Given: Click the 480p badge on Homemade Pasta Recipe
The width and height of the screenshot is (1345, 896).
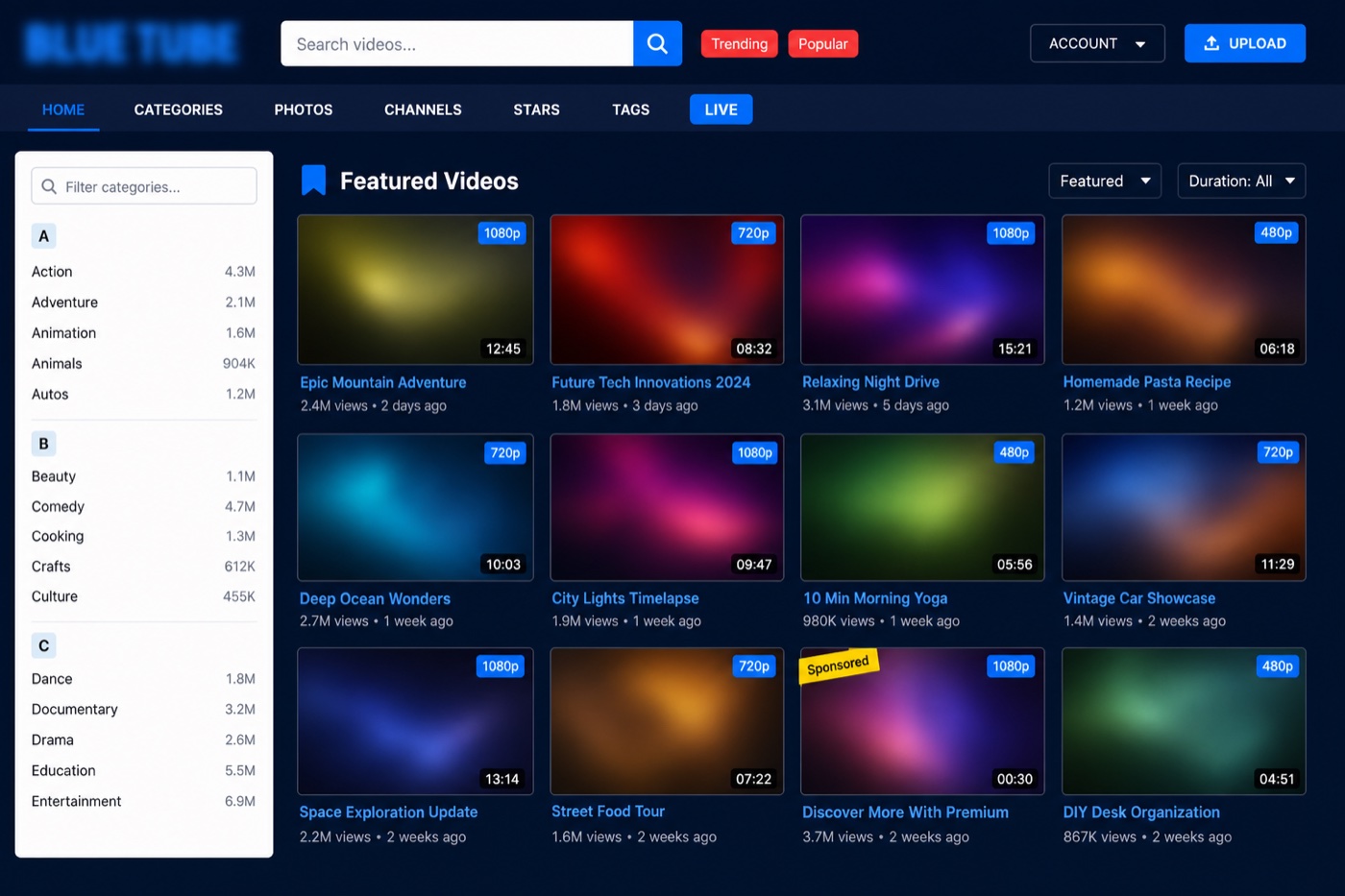Looking at the screenshot, I should click(x=1276, y=232).
